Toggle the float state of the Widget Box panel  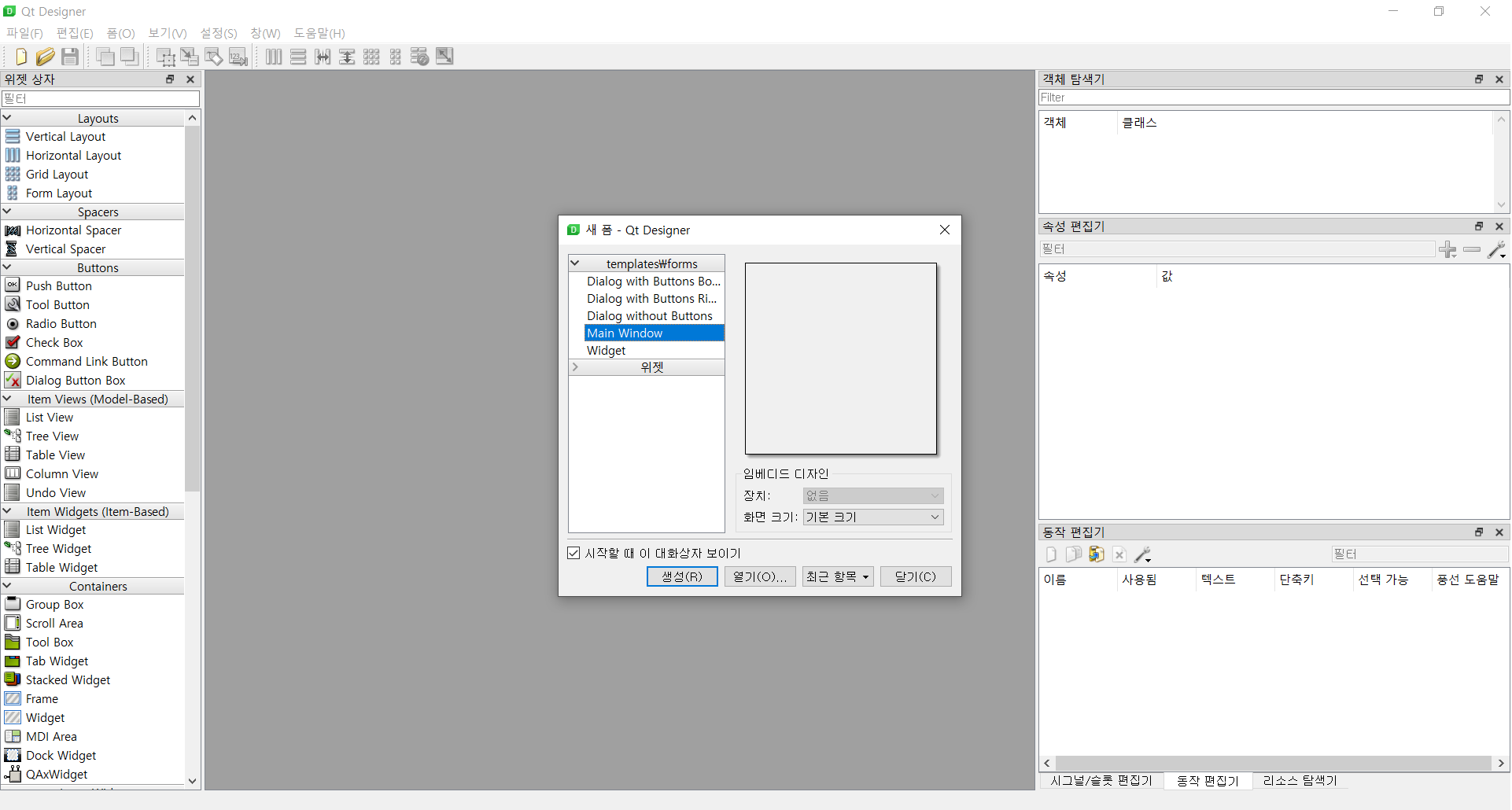[170, 79]
